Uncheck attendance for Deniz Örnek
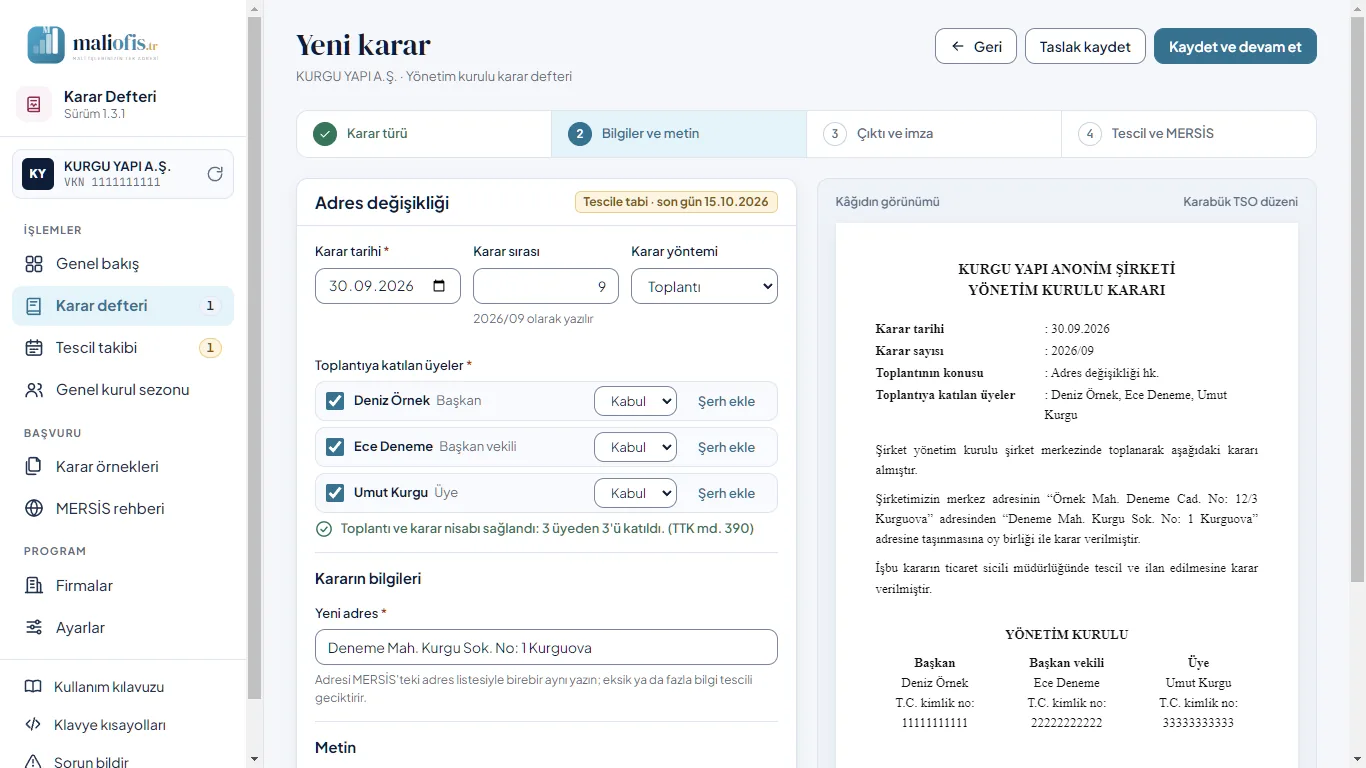This screenshot has width=1366, height=768. point(335,401)
